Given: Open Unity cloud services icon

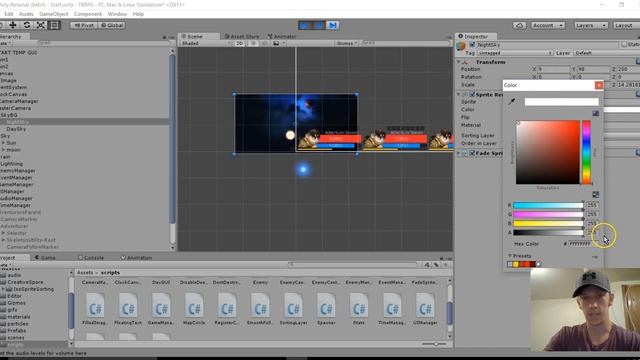Looking at the screenshot, I should point(519,25).
